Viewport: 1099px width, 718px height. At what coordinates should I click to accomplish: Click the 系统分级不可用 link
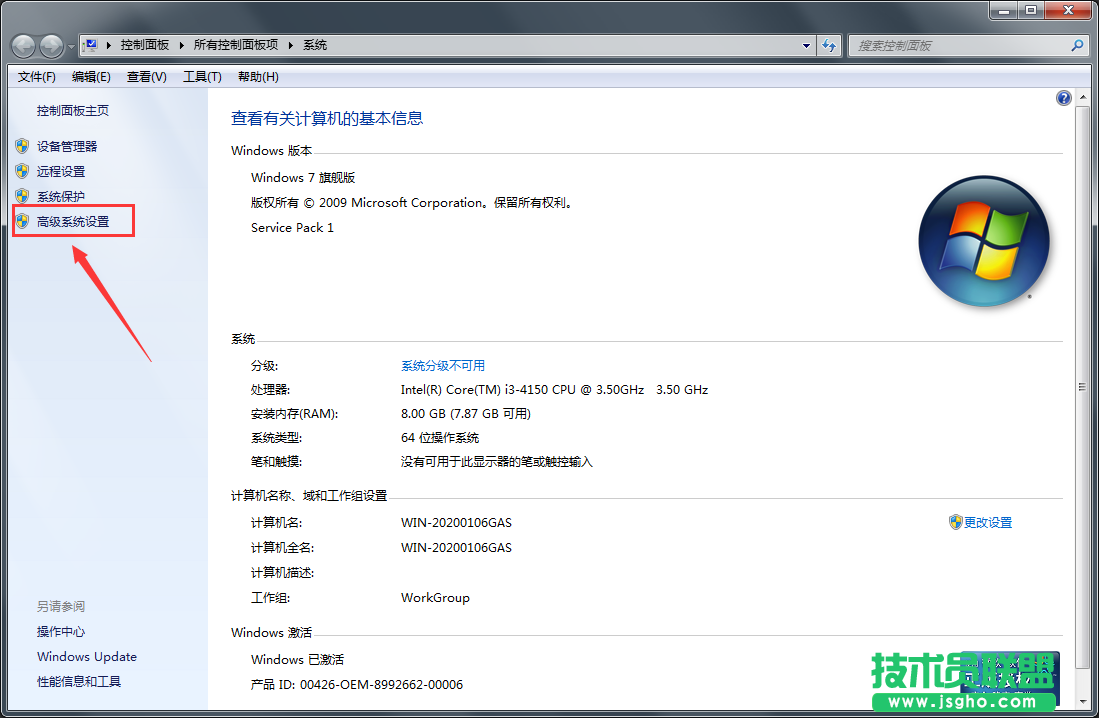click(445, 364)
